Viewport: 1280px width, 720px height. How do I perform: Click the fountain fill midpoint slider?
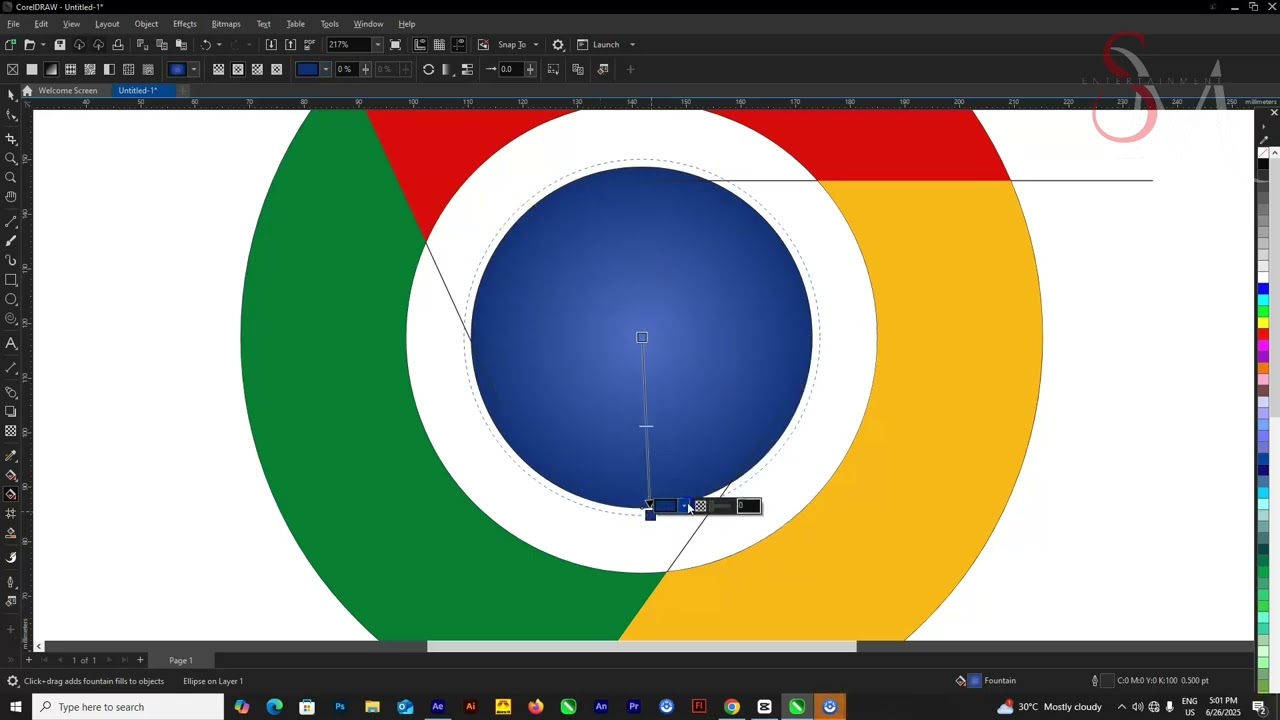[646, 426]
